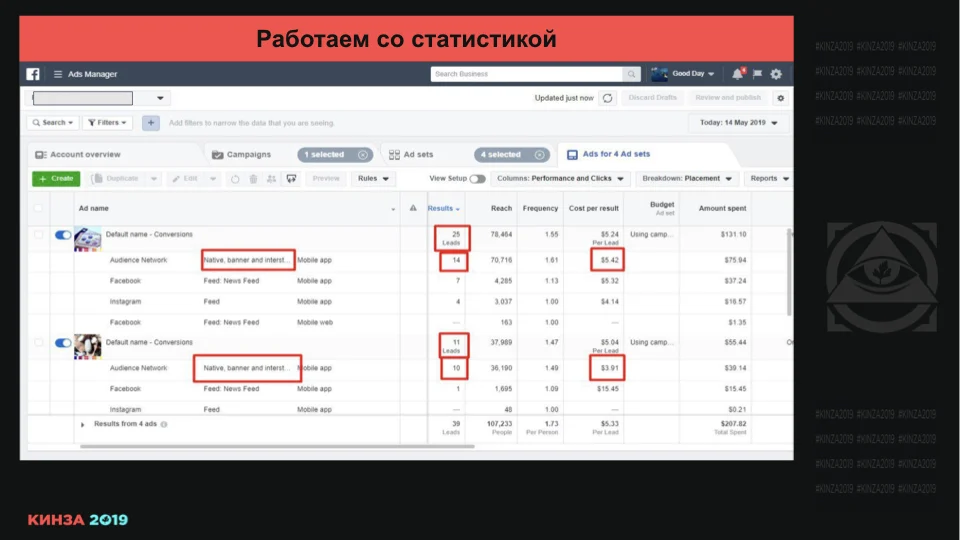This screenshot has height=540, width=960.
Task: Toggle the View Setup switch
Action: (478, 179)
